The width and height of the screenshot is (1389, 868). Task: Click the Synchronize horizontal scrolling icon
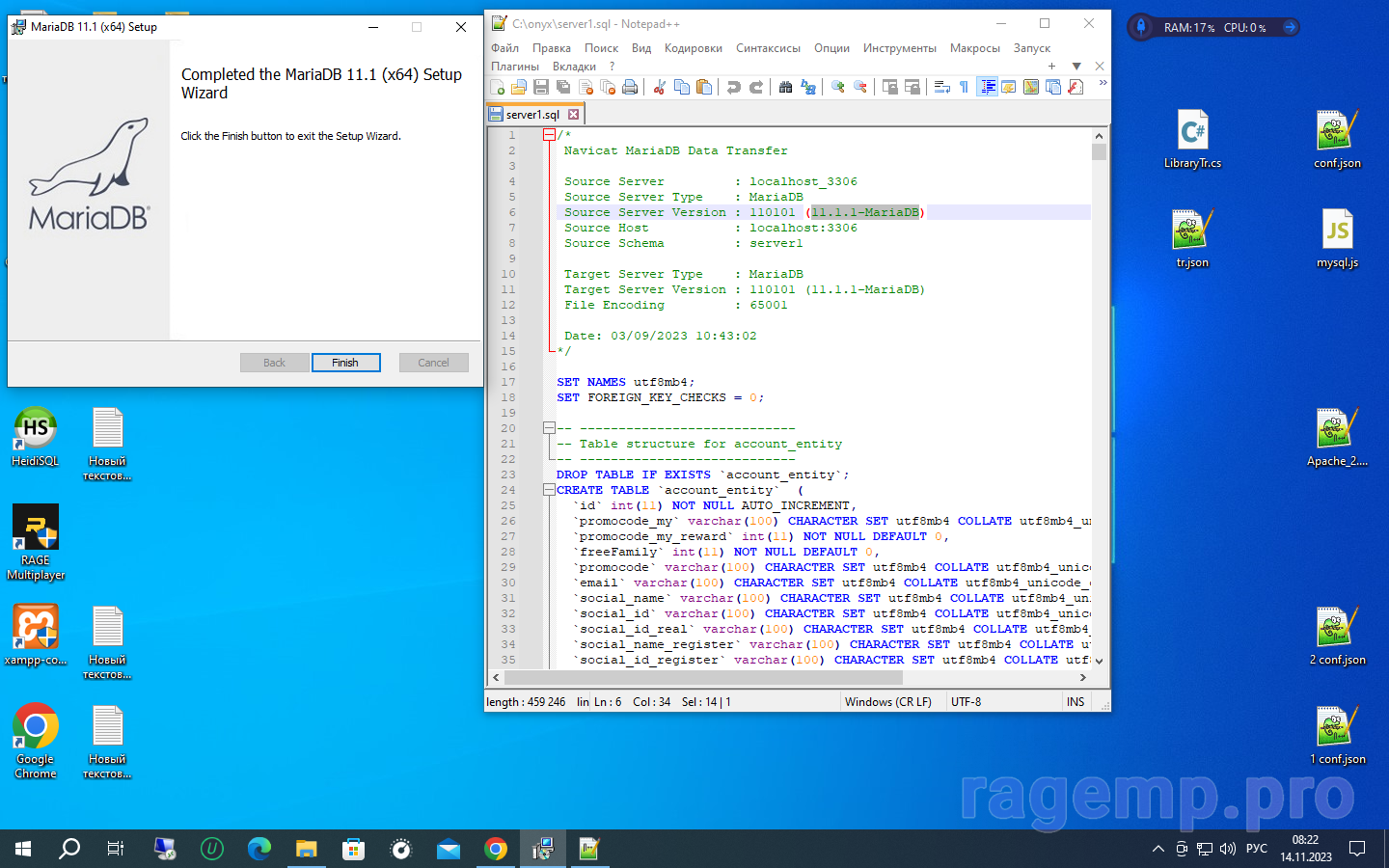912,87
